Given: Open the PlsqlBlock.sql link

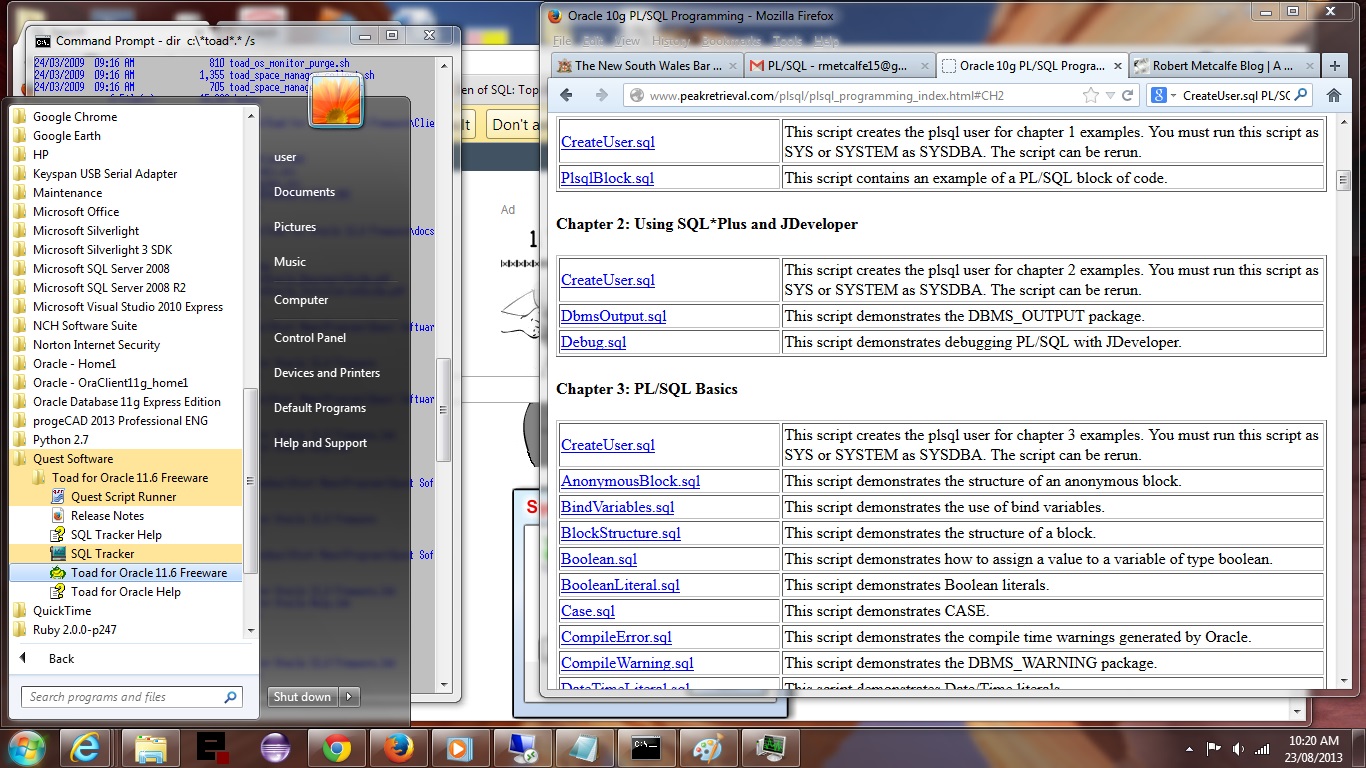Looking at the screenshot, I should tap(607, 178).
